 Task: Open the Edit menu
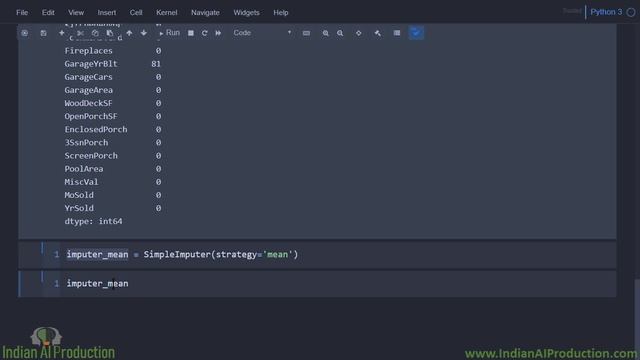click(x=48, y=13)
